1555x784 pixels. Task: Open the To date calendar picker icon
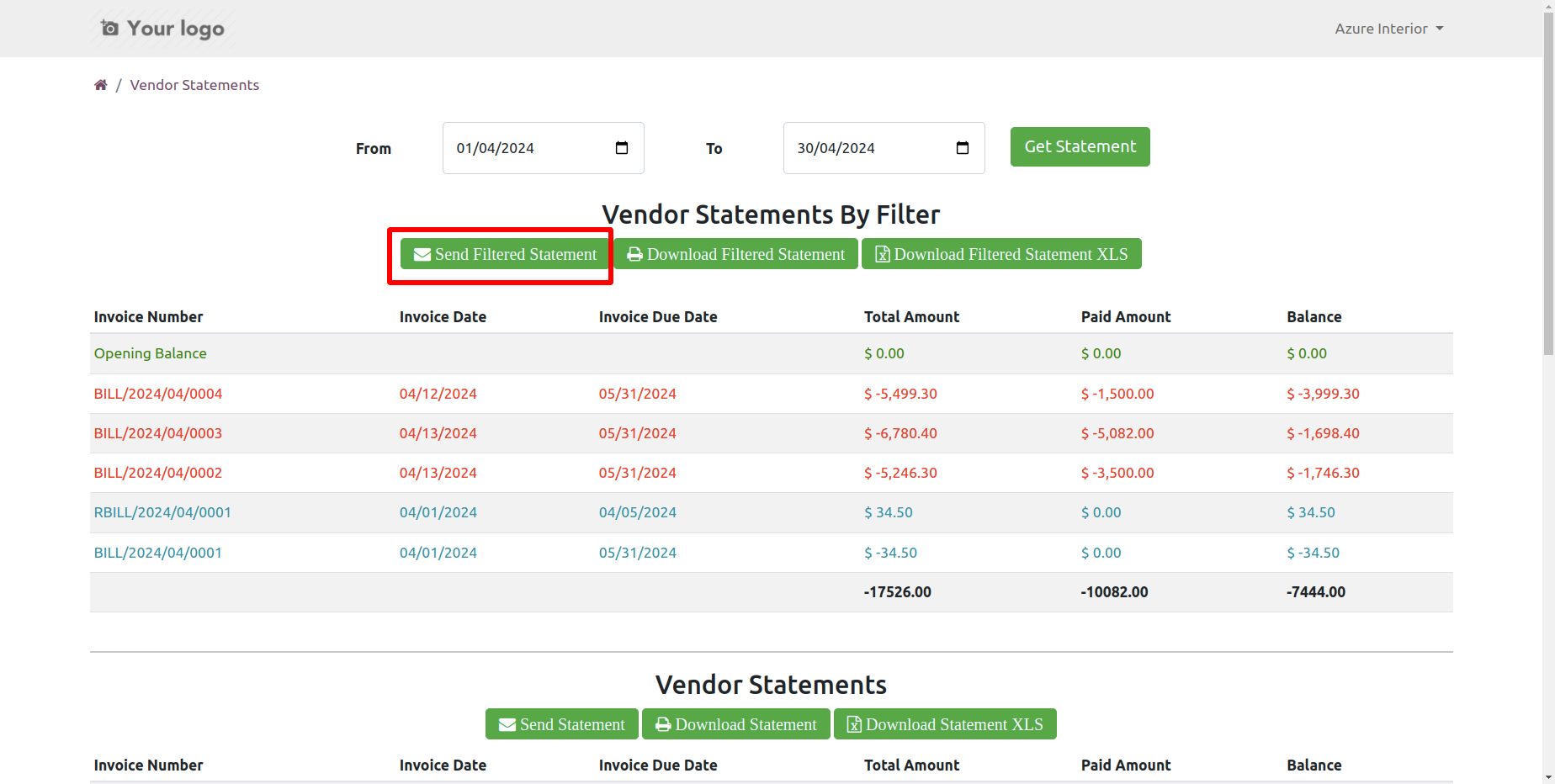coord(963,148)
